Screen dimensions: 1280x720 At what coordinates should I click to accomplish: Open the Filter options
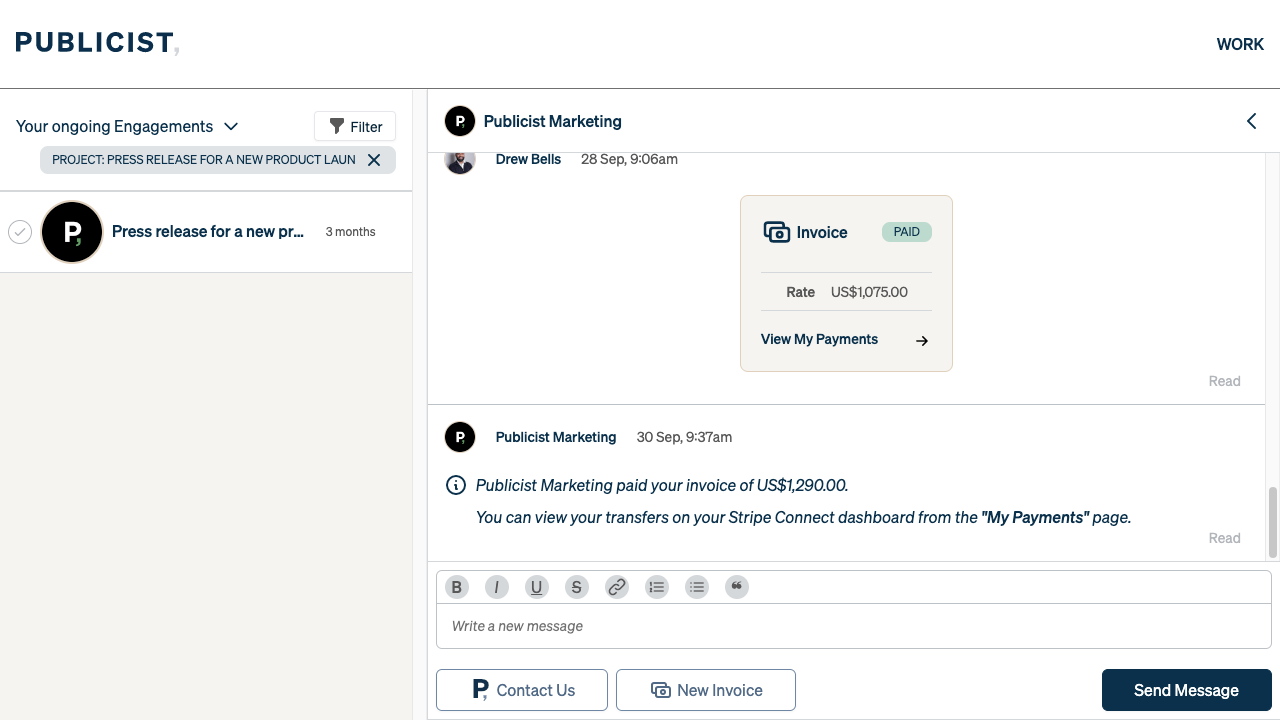pyautogui.click(x=355, y=126)
